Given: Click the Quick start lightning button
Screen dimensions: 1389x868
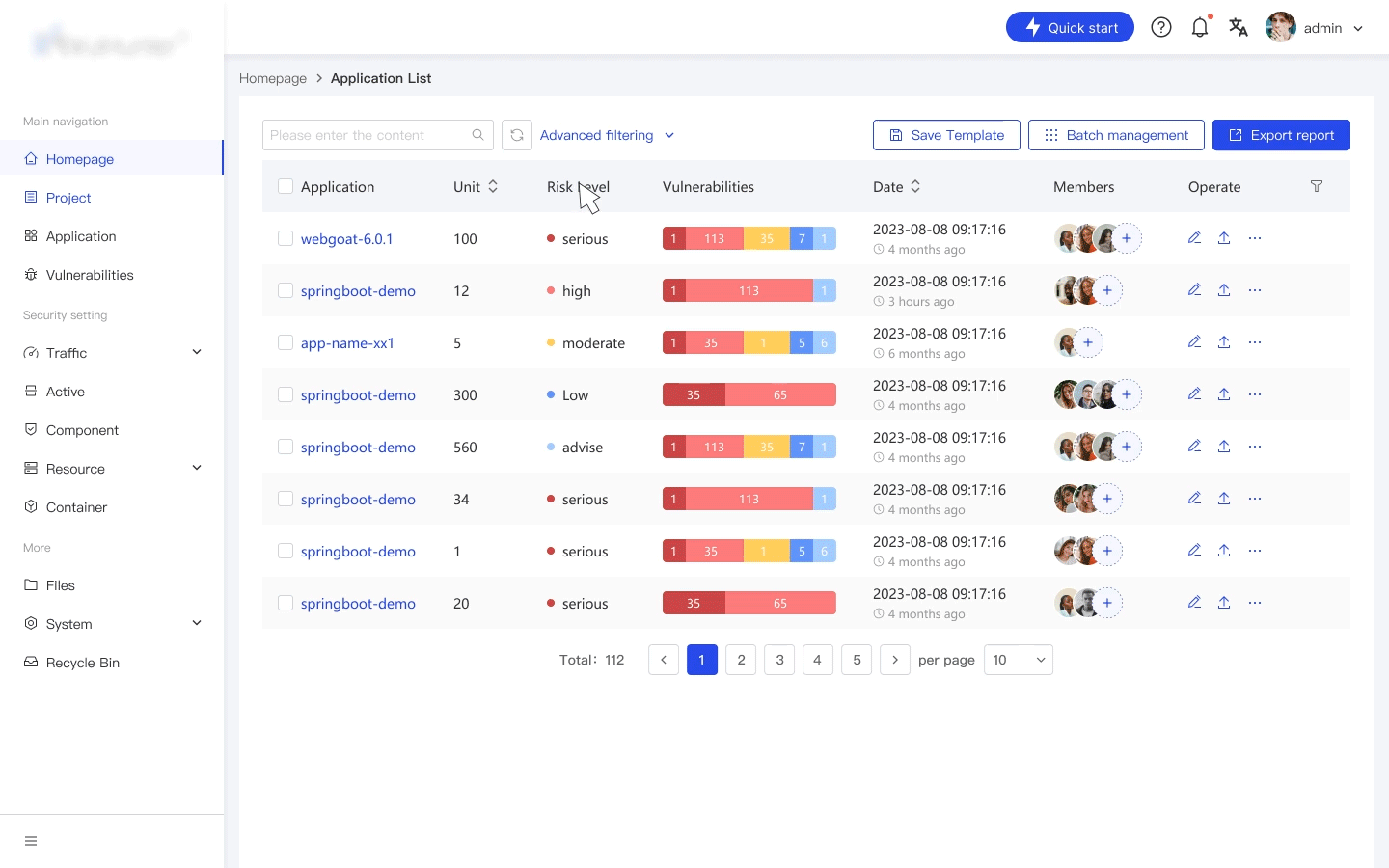Looking at the screenshot, I should 1070,27.
